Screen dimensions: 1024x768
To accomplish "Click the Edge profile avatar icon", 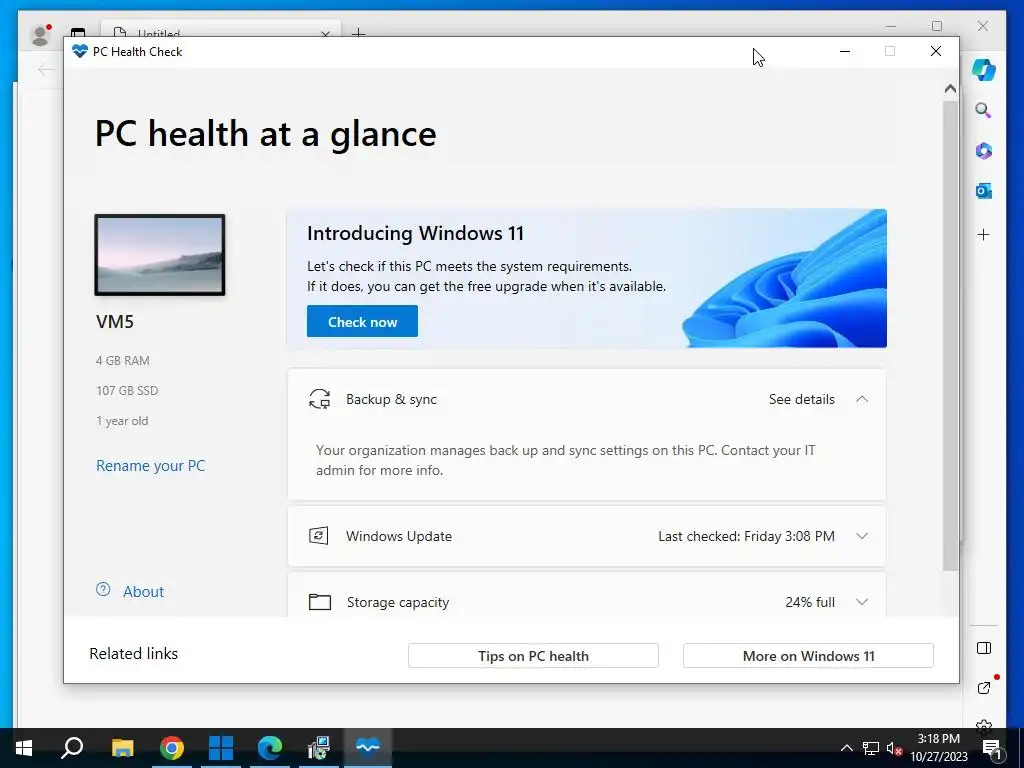I will coord(40,34).
